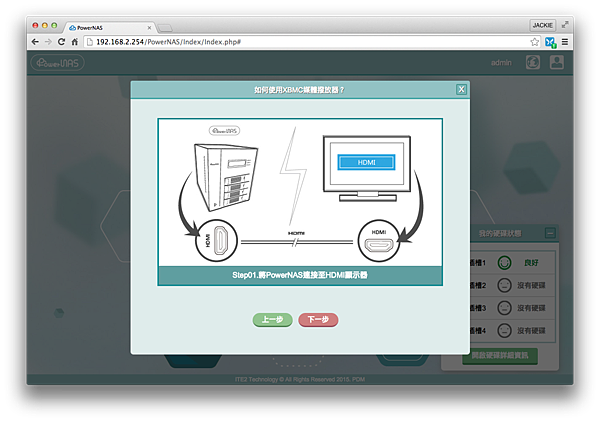Click the JACKIE profile button
The image size is (600, 422).
point(543,25)
